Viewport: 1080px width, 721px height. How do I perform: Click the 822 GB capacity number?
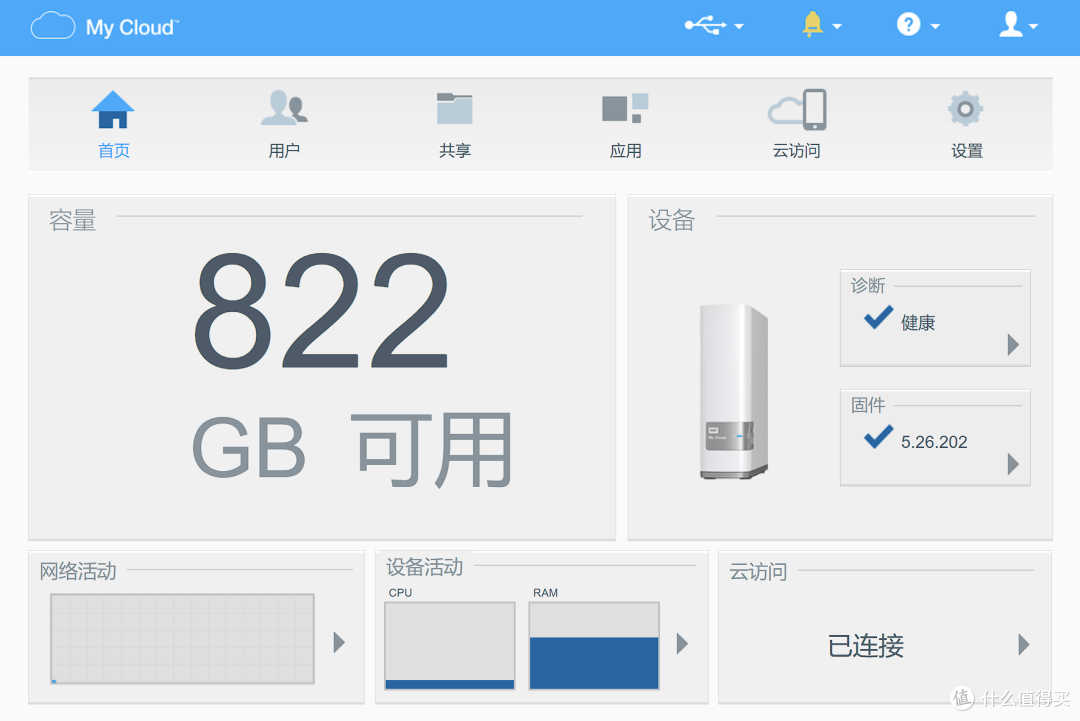[x=322, y=310]
